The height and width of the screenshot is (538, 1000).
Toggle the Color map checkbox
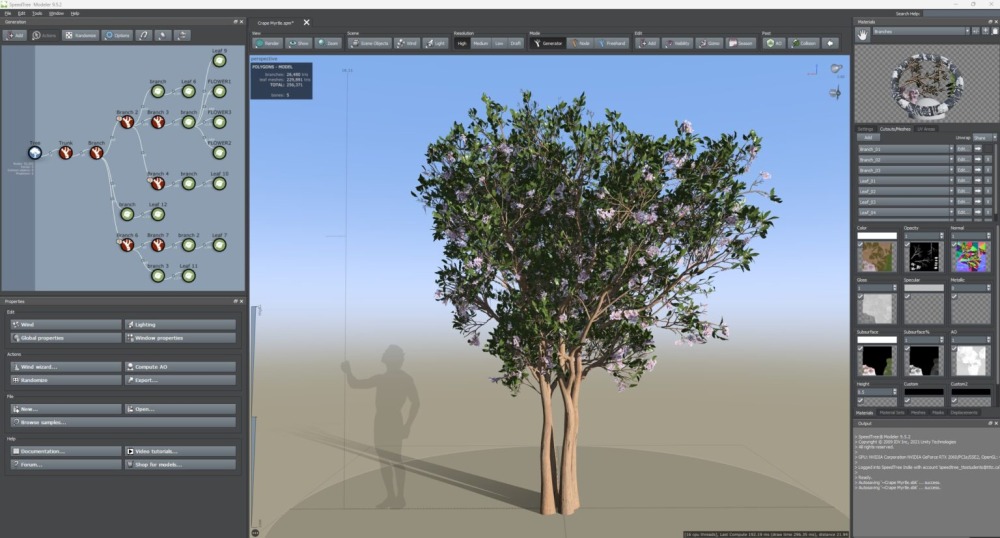point(860,244)
